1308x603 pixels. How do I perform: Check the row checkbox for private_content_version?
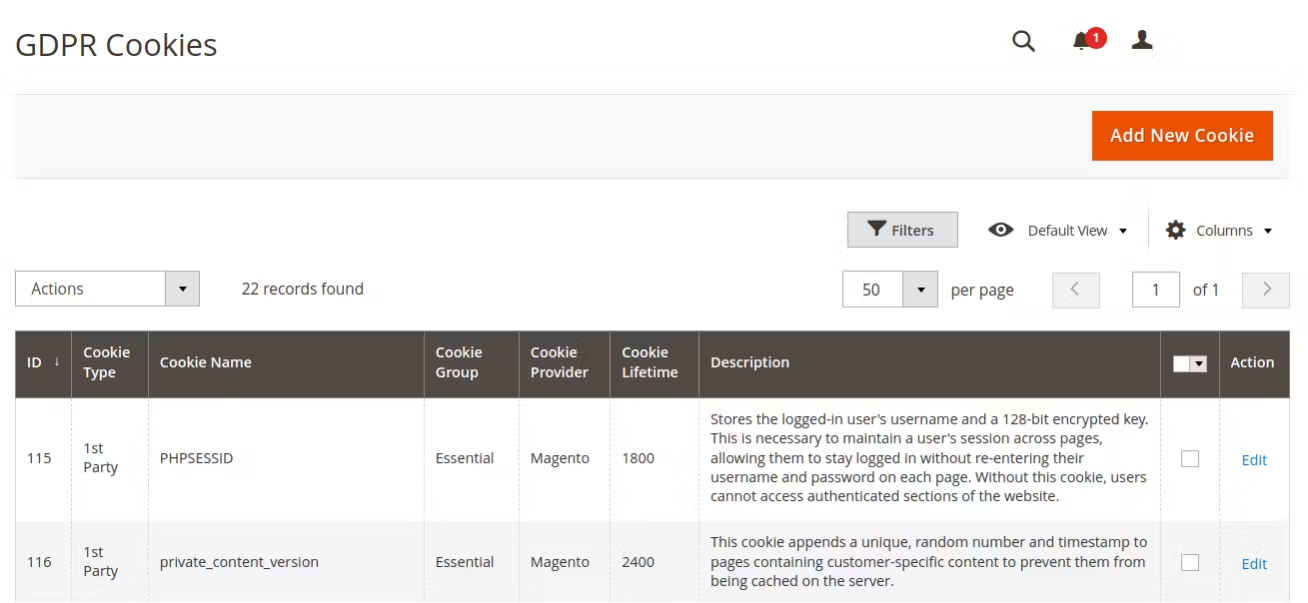[x=1189, y=562]
